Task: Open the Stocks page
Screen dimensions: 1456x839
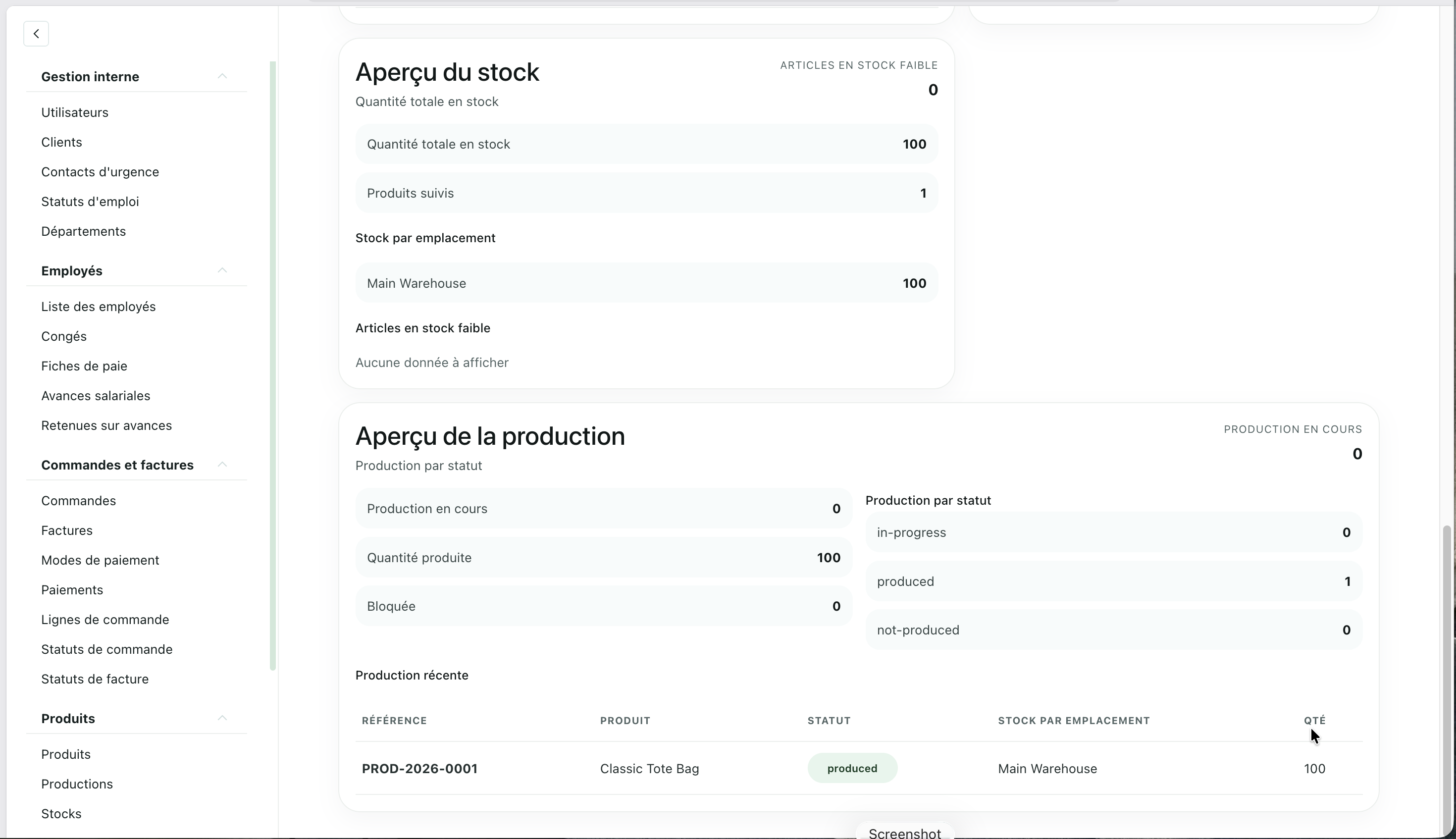Action: pos(61,814)
